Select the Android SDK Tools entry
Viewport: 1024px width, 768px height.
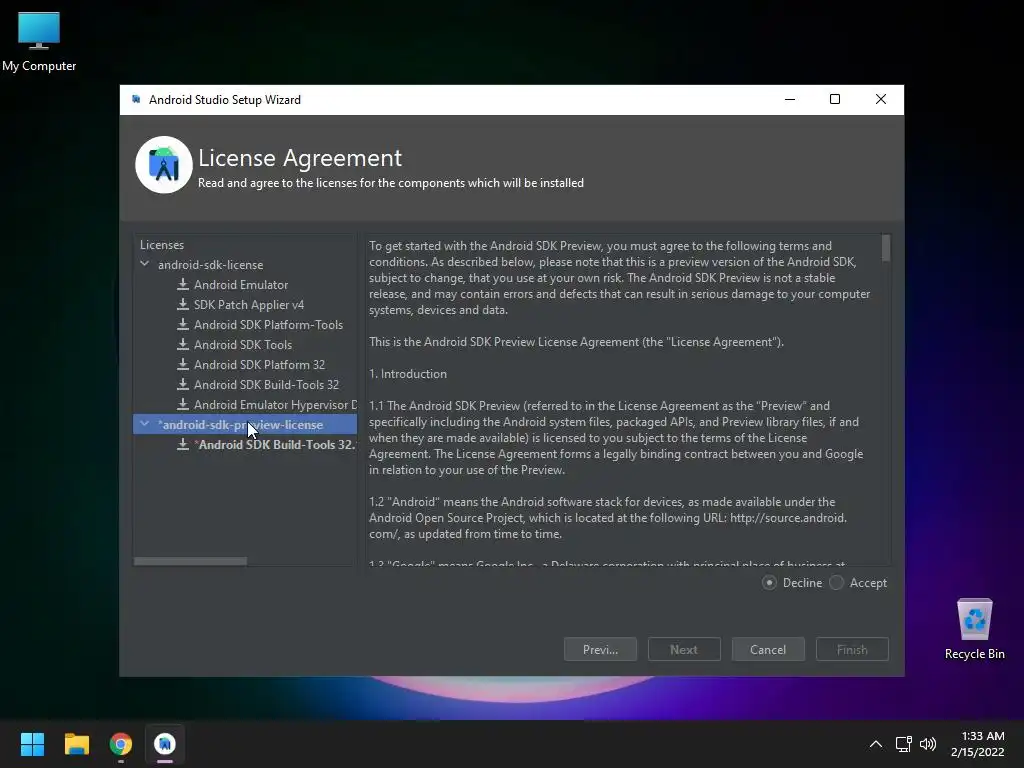(x=243, y=344)
